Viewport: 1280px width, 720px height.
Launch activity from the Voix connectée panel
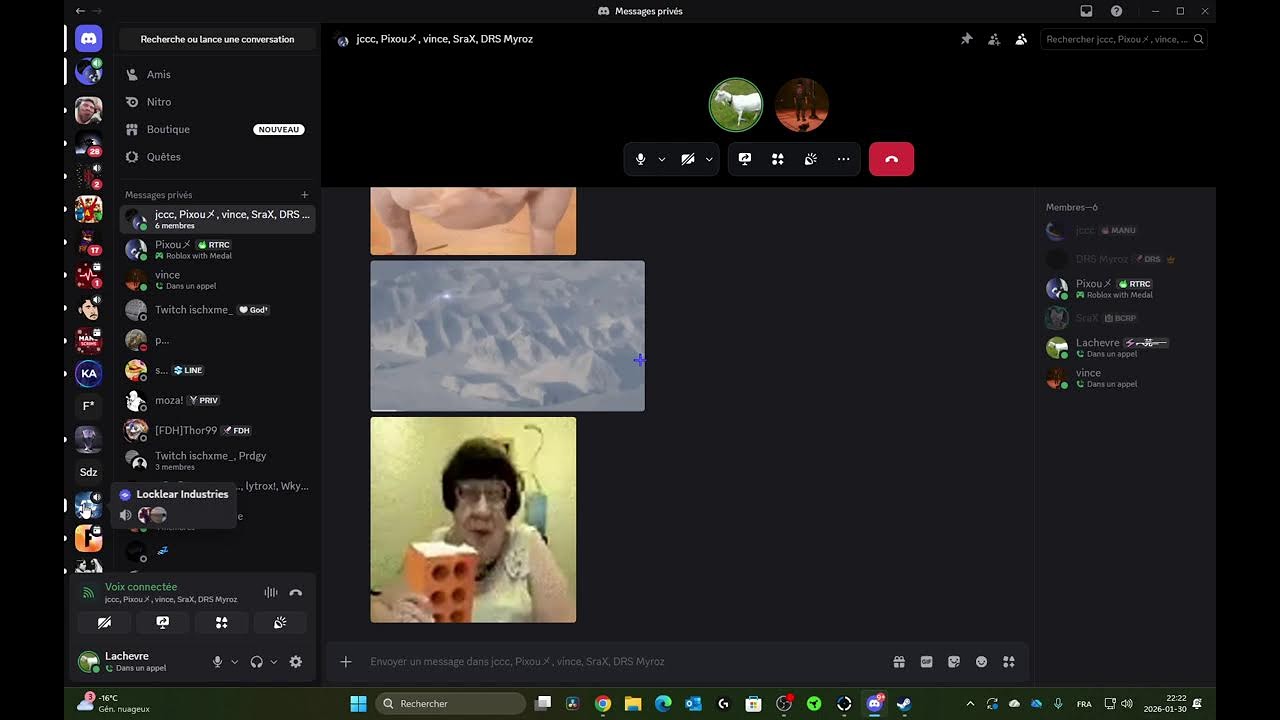point(222,622)
